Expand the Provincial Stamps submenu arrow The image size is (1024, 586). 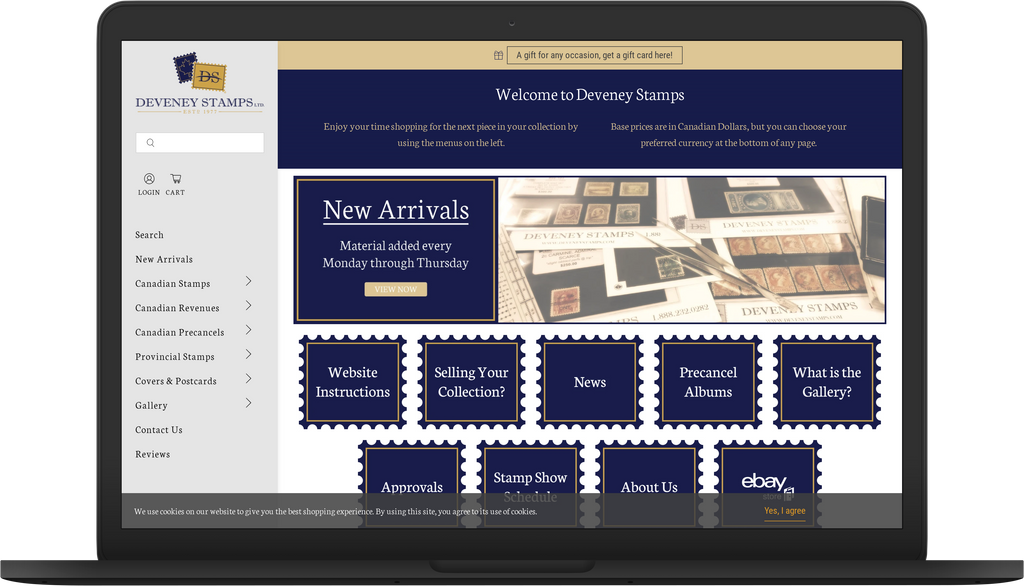point(248,355)
